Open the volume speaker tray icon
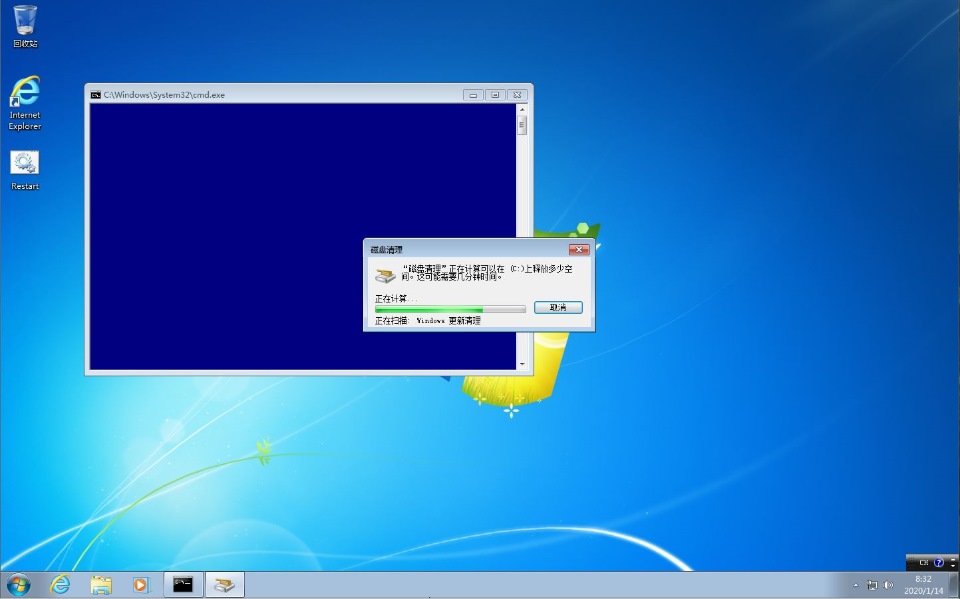The image size is (960, 599). [888, 586]
